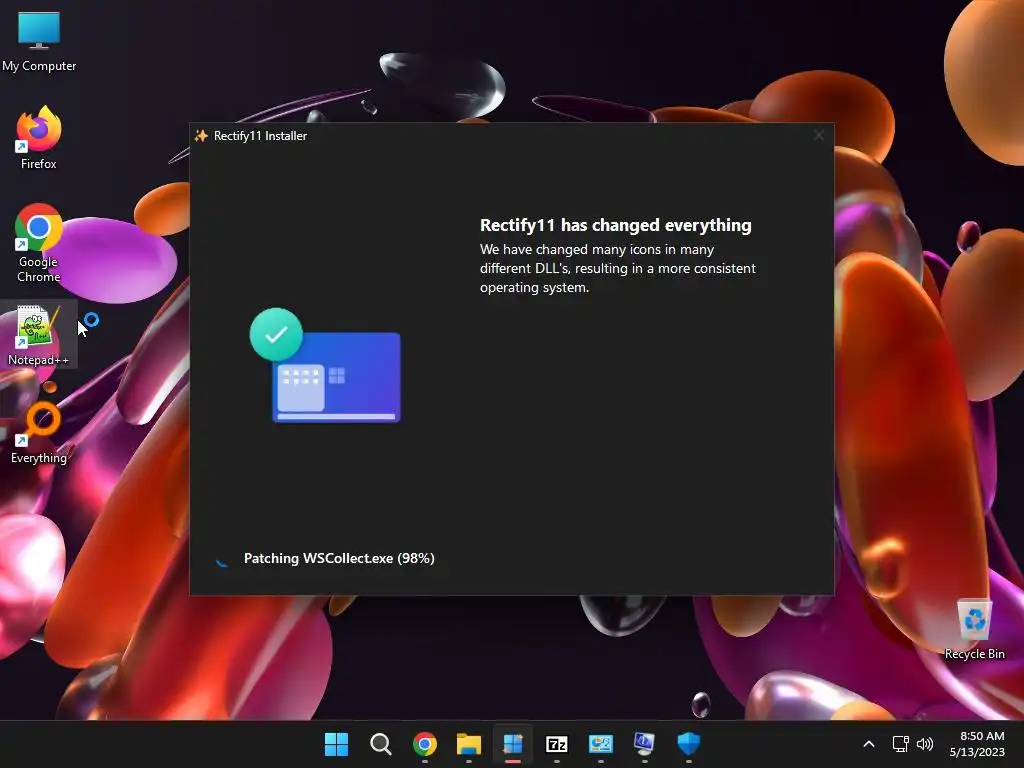This screenshot has width=1024, height=768.
Task: Click the checkmark window illustration
Action: point(325,366)
